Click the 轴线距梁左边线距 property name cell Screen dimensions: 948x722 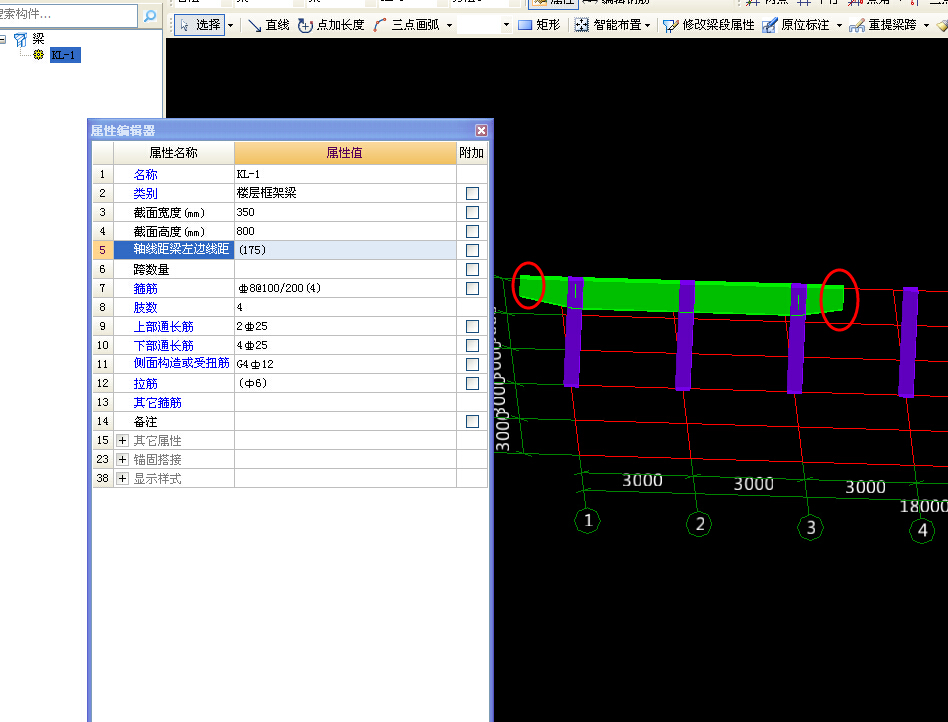pos(174,250)
